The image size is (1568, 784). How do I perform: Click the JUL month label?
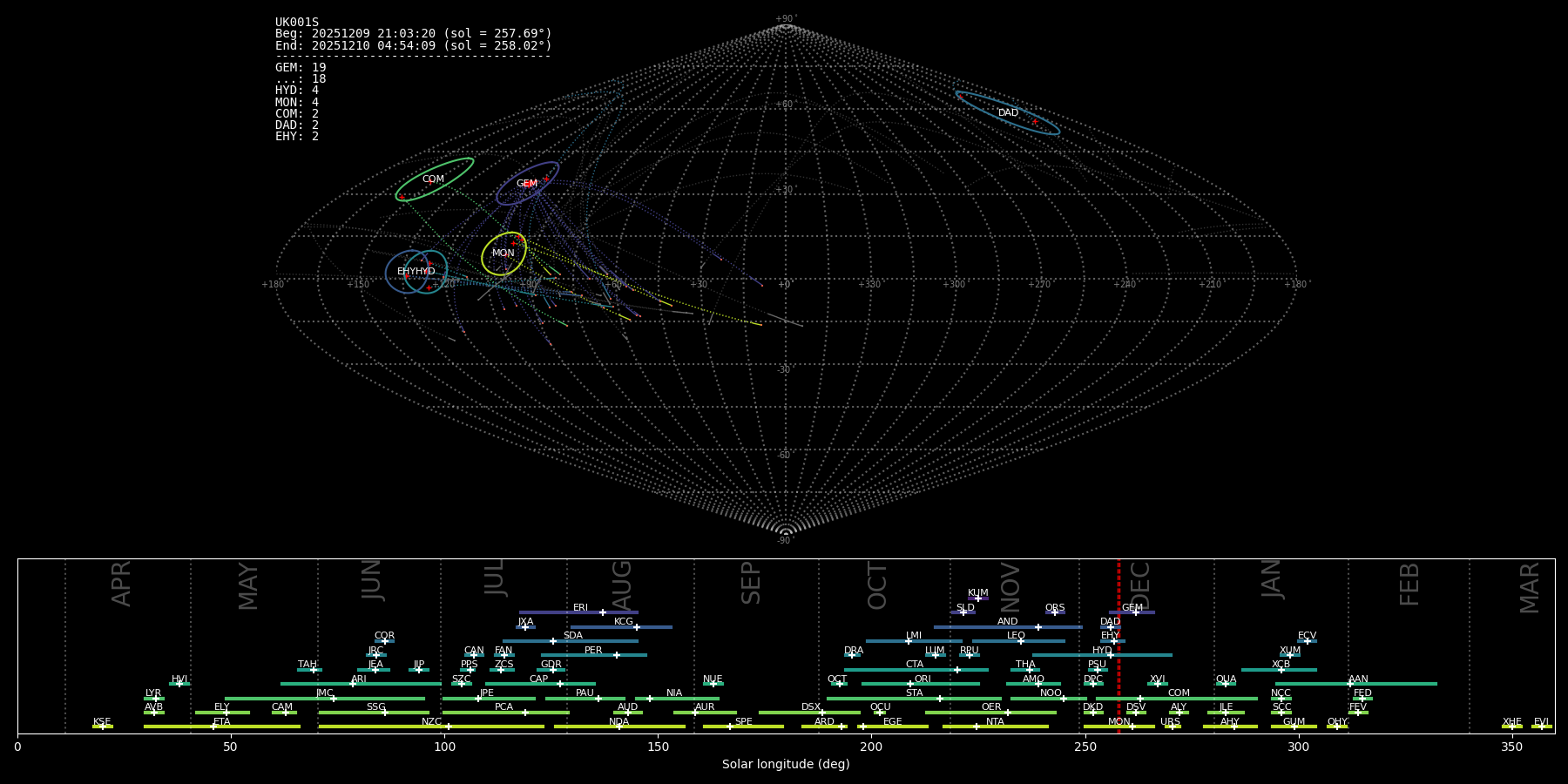(494, 578)
